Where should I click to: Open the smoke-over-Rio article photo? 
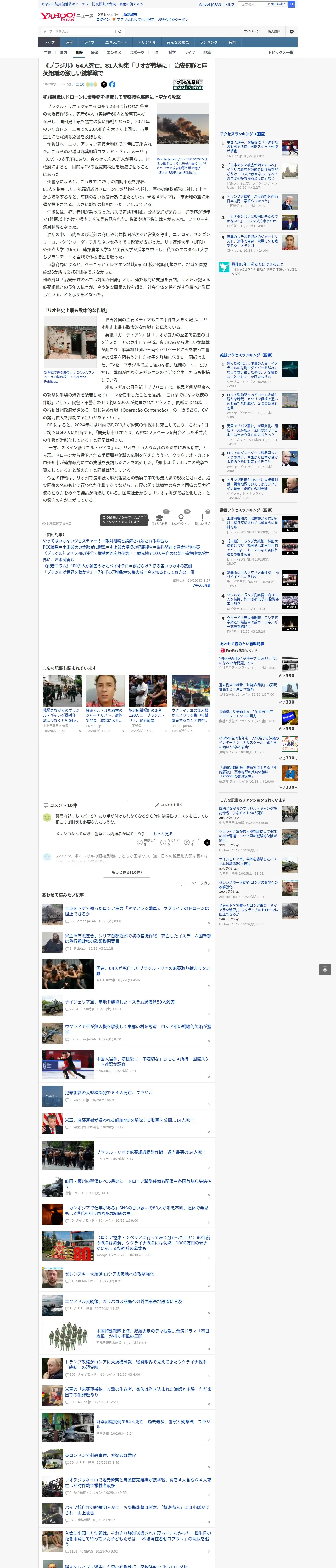point(183,129)
